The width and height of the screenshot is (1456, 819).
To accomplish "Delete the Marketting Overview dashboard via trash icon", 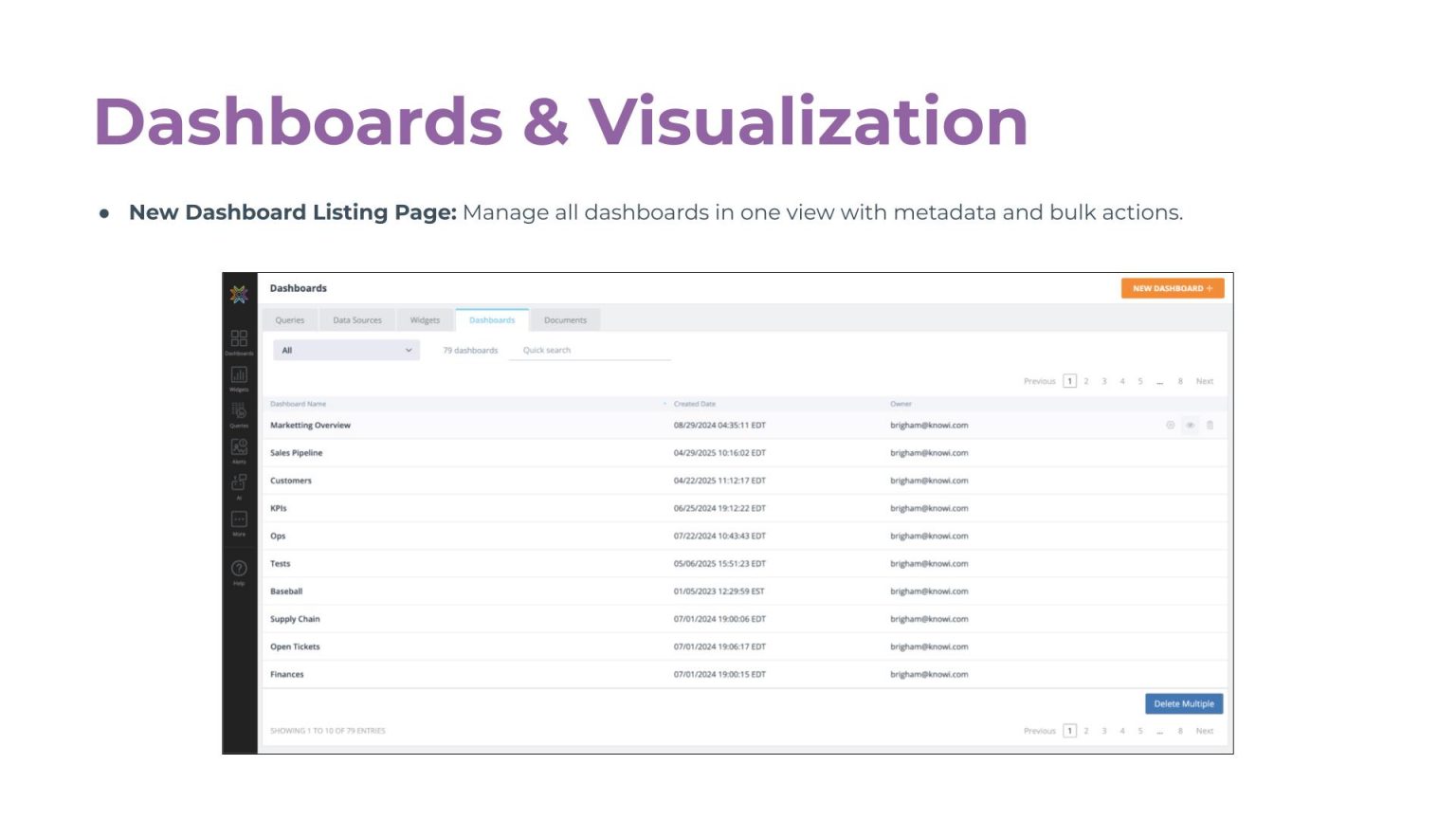I will (x=1210, y=426).
